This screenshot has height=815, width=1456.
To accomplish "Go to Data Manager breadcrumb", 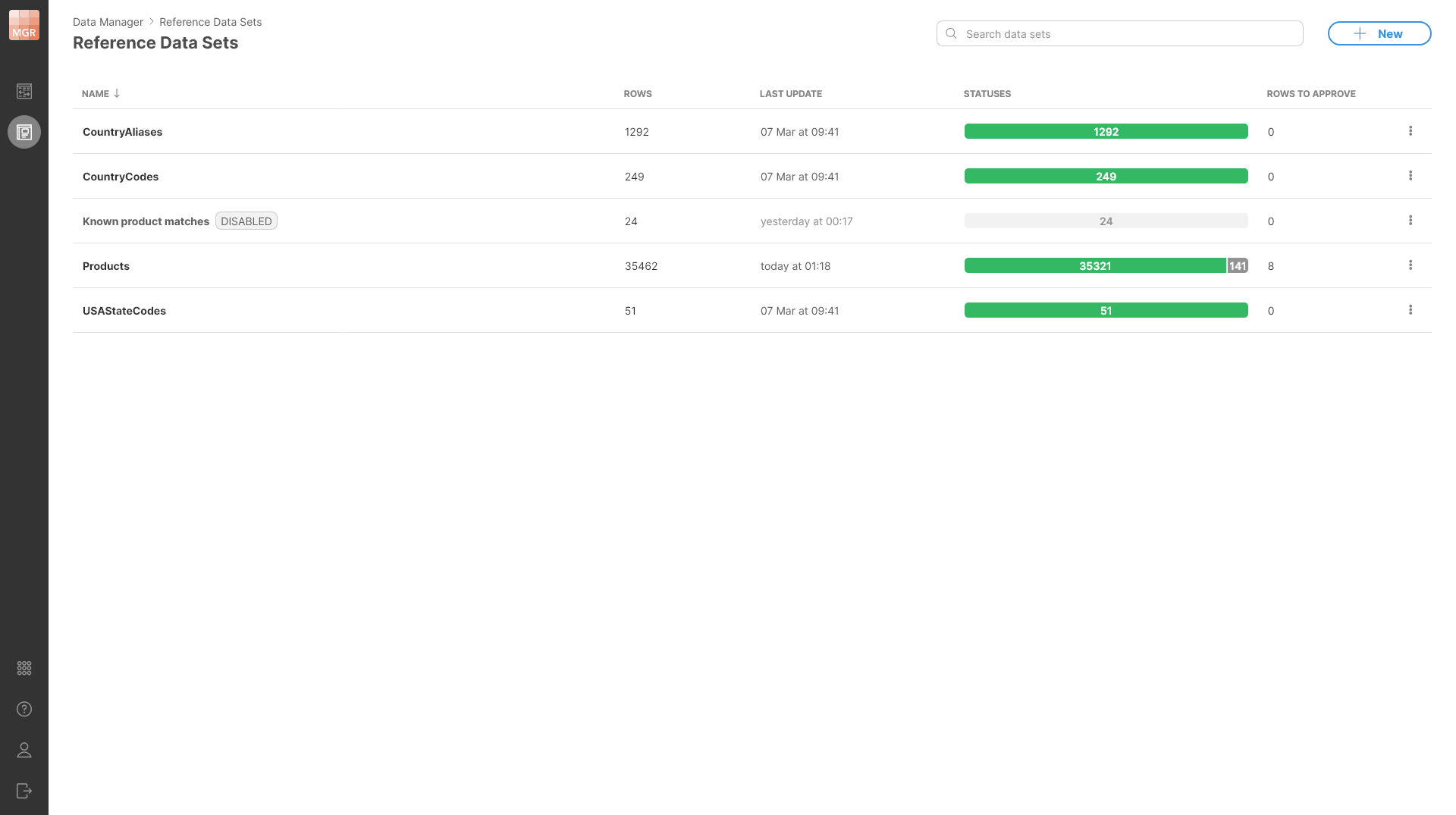I will pos(107,22).
